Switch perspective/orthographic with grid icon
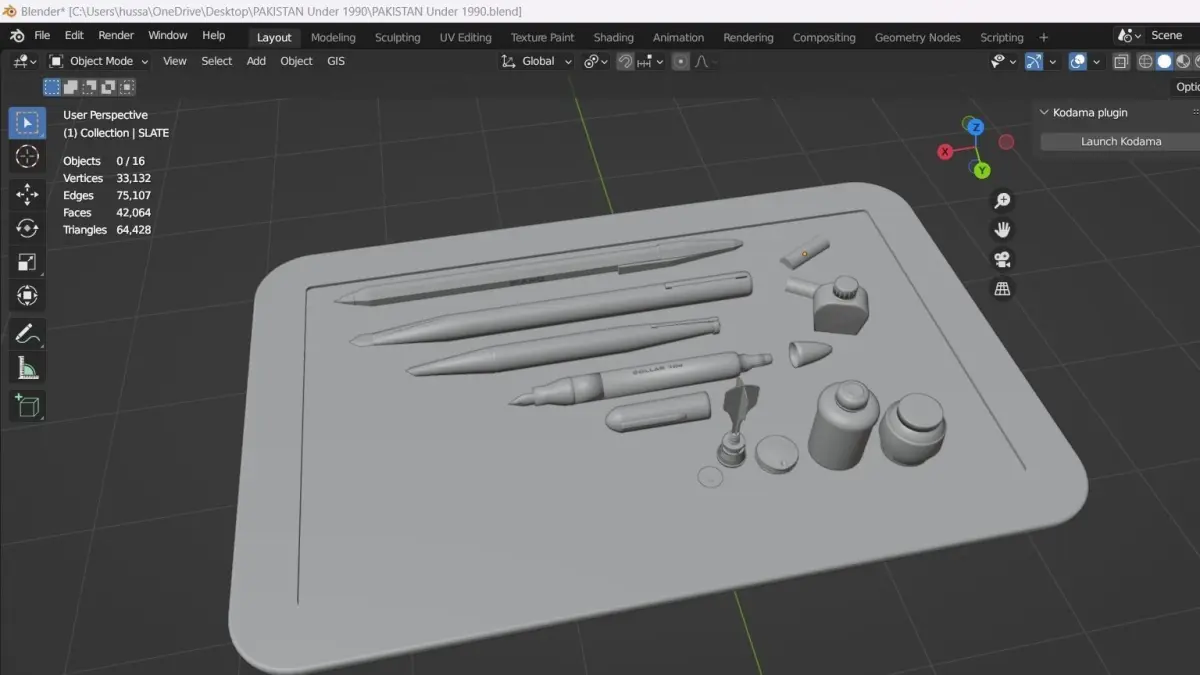This screenshot has width=1200, height=675. pos(1002,289)
